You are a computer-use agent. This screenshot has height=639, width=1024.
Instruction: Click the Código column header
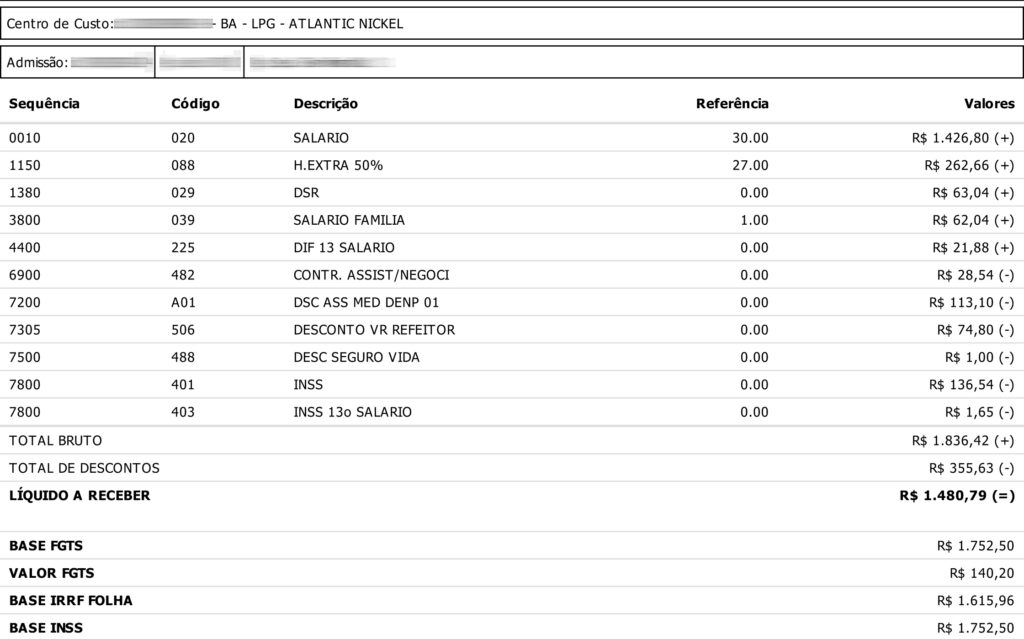[x=195, y=104]
